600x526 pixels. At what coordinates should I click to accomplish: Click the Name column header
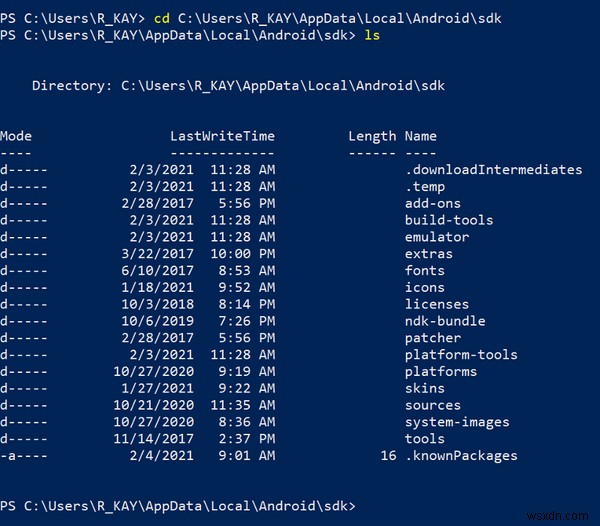tap(421, 136)
